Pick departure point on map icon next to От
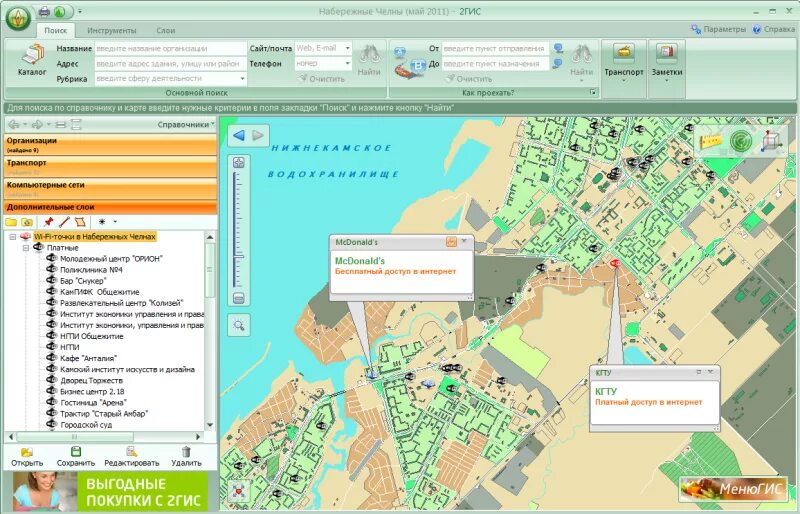Screen dimensions: 800x514 coord(558,48)
